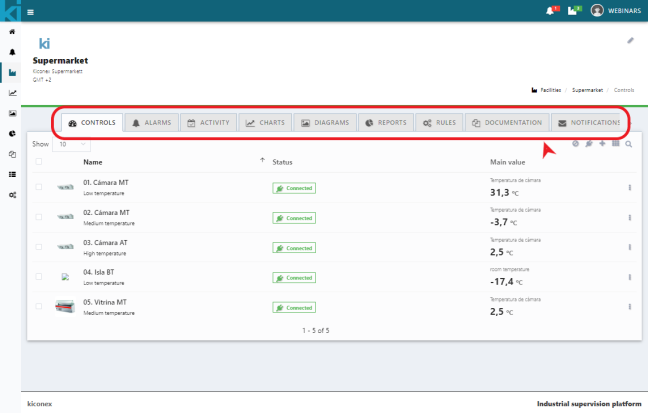This screenshot has width=648, height=413.
Task: Open the options menu for 04. Isla BT row
Action: coord(630,277)
